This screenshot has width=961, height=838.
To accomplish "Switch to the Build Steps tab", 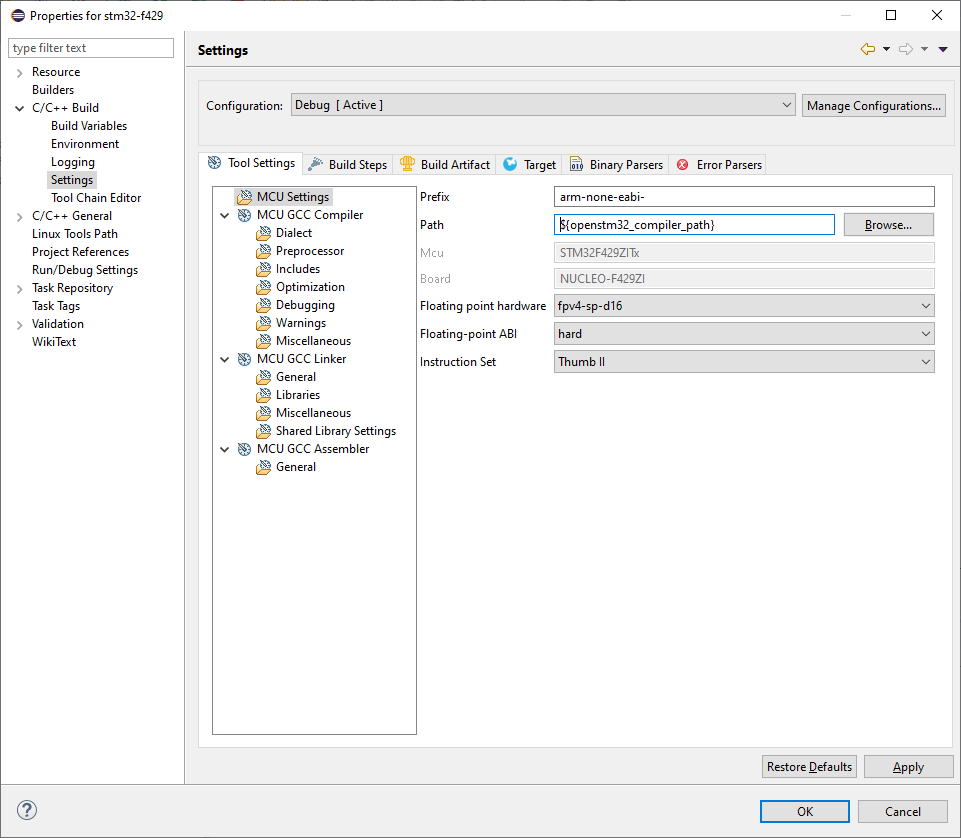I will (x=348, y=164).
